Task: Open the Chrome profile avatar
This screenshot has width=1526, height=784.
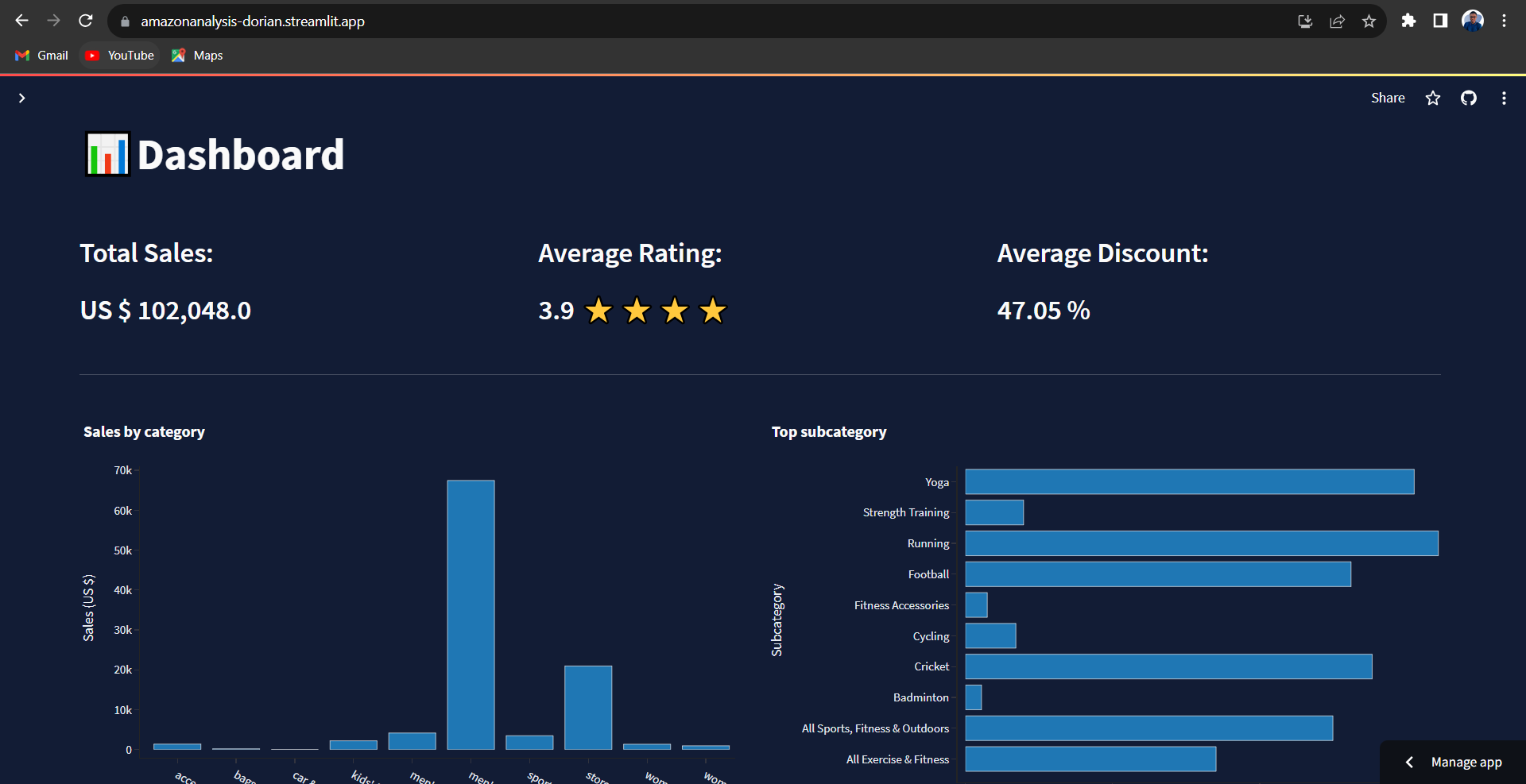Action: tap(1473, 21)
